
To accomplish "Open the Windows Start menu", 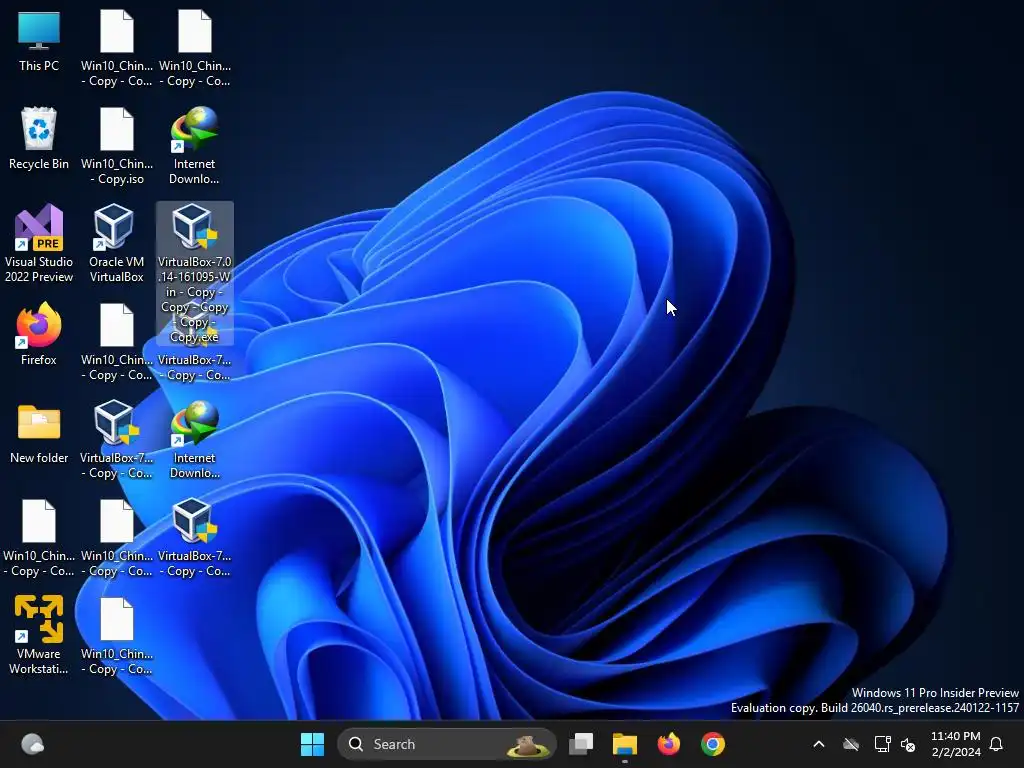I will point(312,744).
